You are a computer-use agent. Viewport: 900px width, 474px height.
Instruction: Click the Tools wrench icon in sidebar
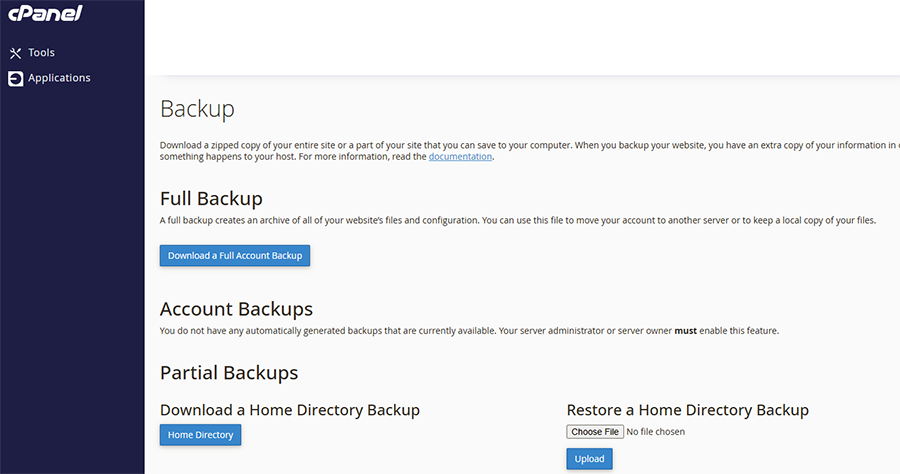(15, 53)
